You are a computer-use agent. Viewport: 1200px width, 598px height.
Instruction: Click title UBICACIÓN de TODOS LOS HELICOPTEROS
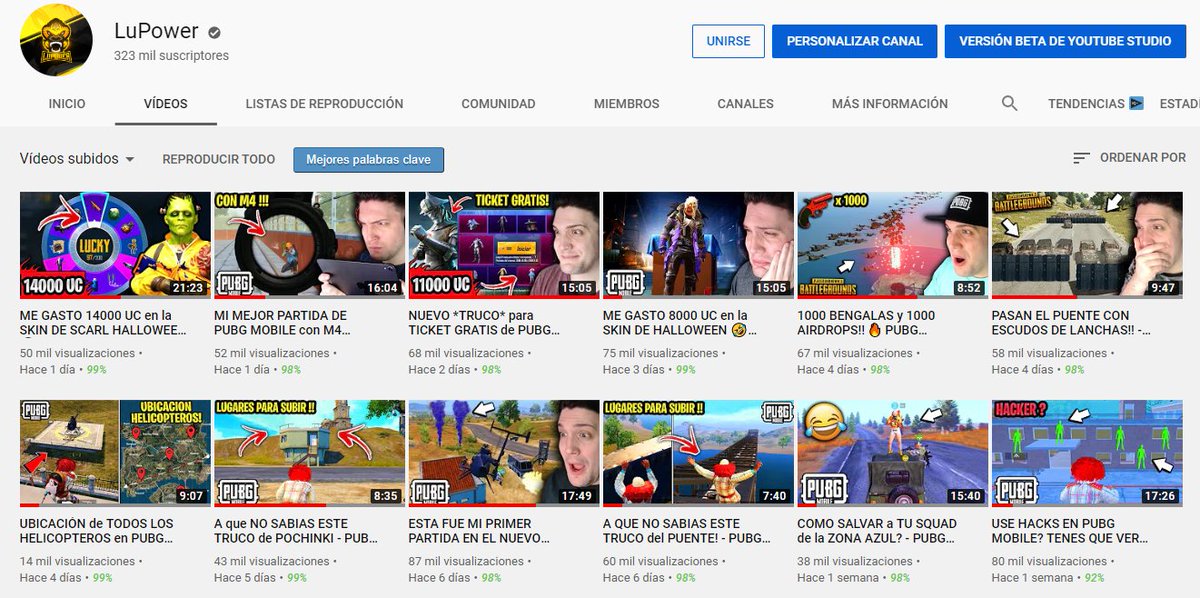pyautogui.click(x=97, y=530)
